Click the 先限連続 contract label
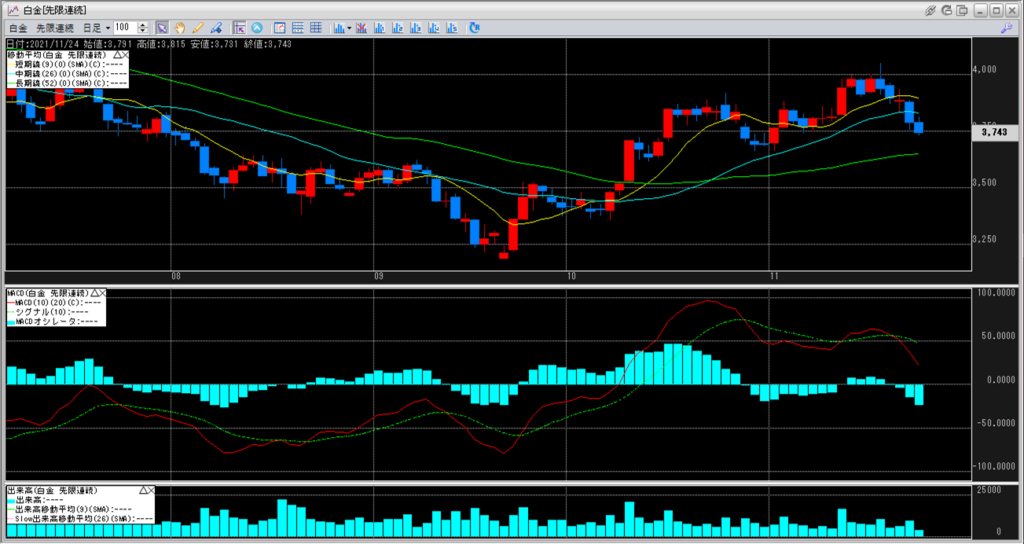Image resolution: width=1024 pixels, height=544 pixels. tap(54, 28)
